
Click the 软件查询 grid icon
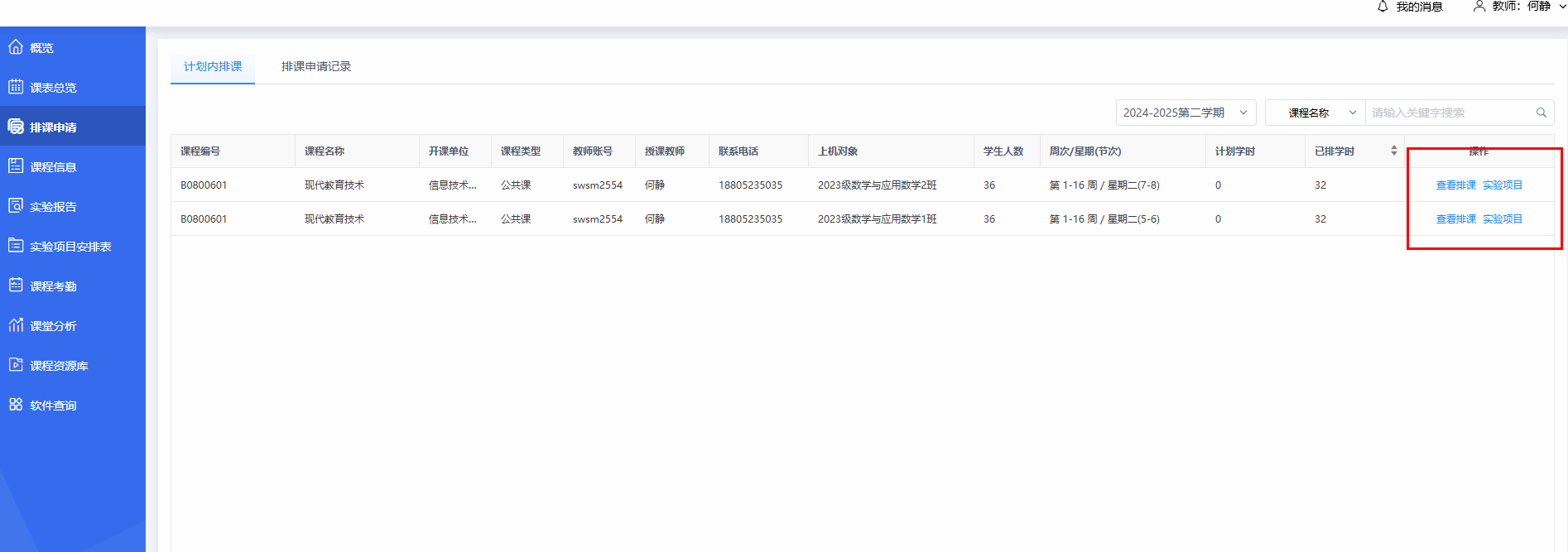(16, 405)
